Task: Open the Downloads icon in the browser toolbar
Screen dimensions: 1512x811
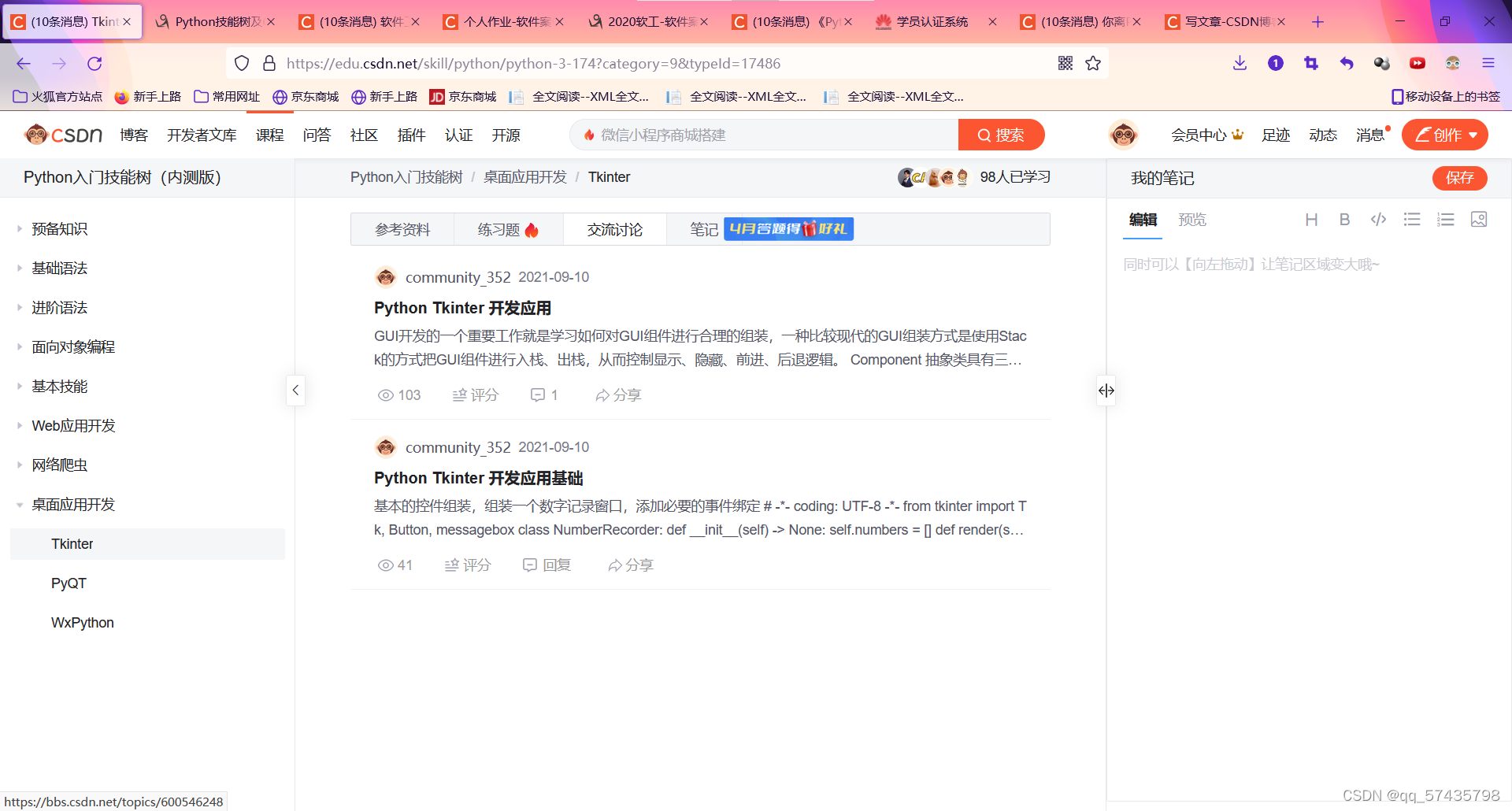Action: (x=1240, y=63)
